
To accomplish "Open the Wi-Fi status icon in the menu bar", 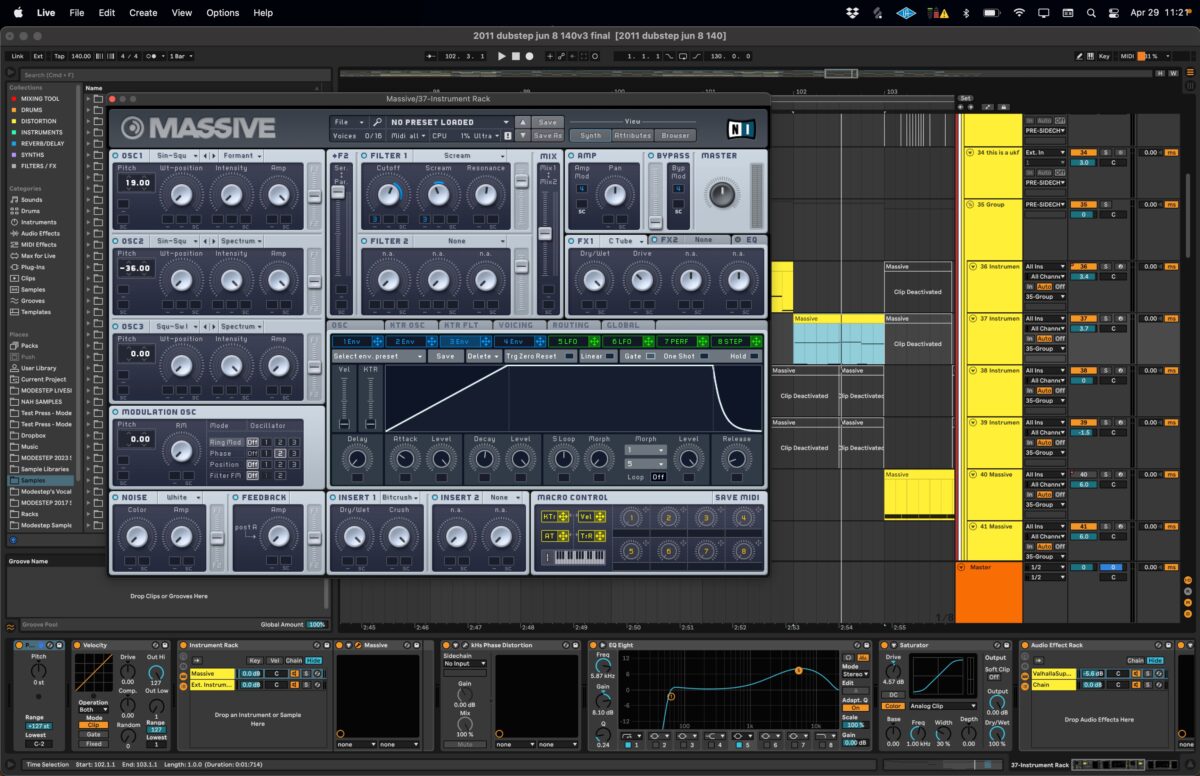I will tap(1019, 13).
